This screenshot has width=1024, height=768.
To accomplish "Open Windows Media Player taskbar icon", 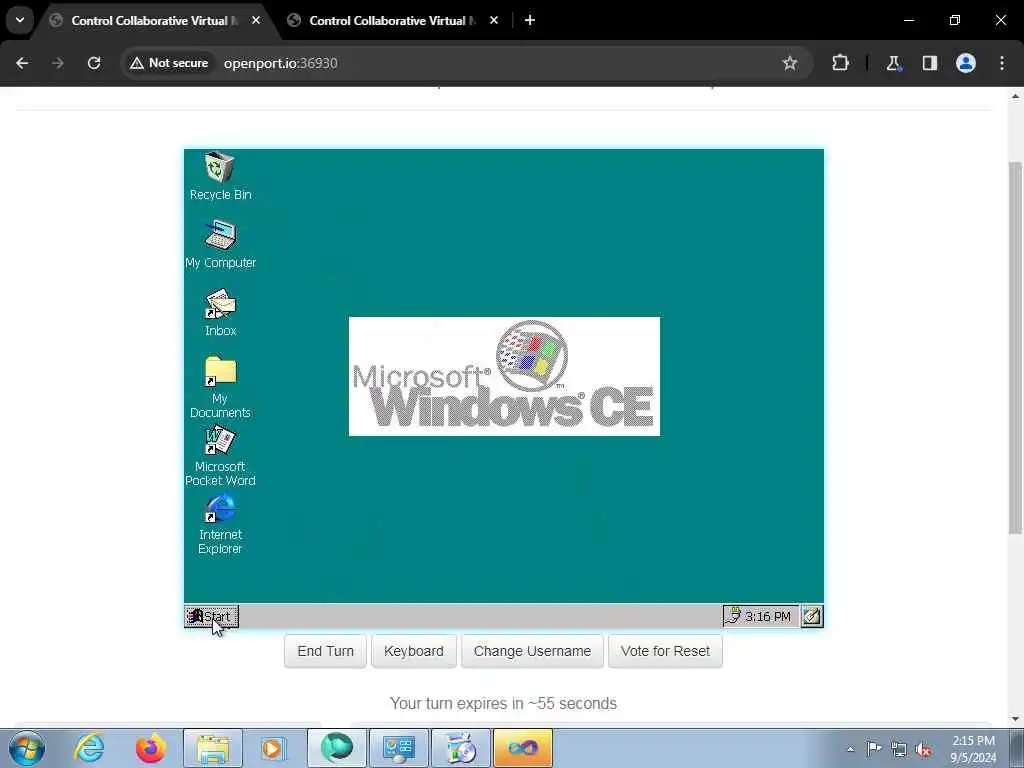I will pyautogui.click(x=273, y=748).
